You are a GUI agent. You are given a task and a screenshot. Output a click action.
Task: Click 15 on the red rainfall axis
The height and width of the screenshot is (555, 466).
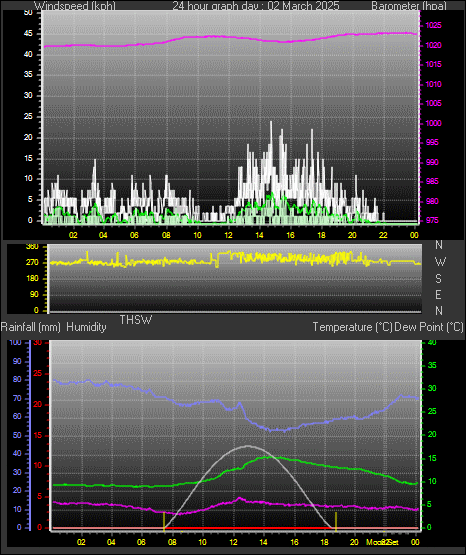point(38,435)
